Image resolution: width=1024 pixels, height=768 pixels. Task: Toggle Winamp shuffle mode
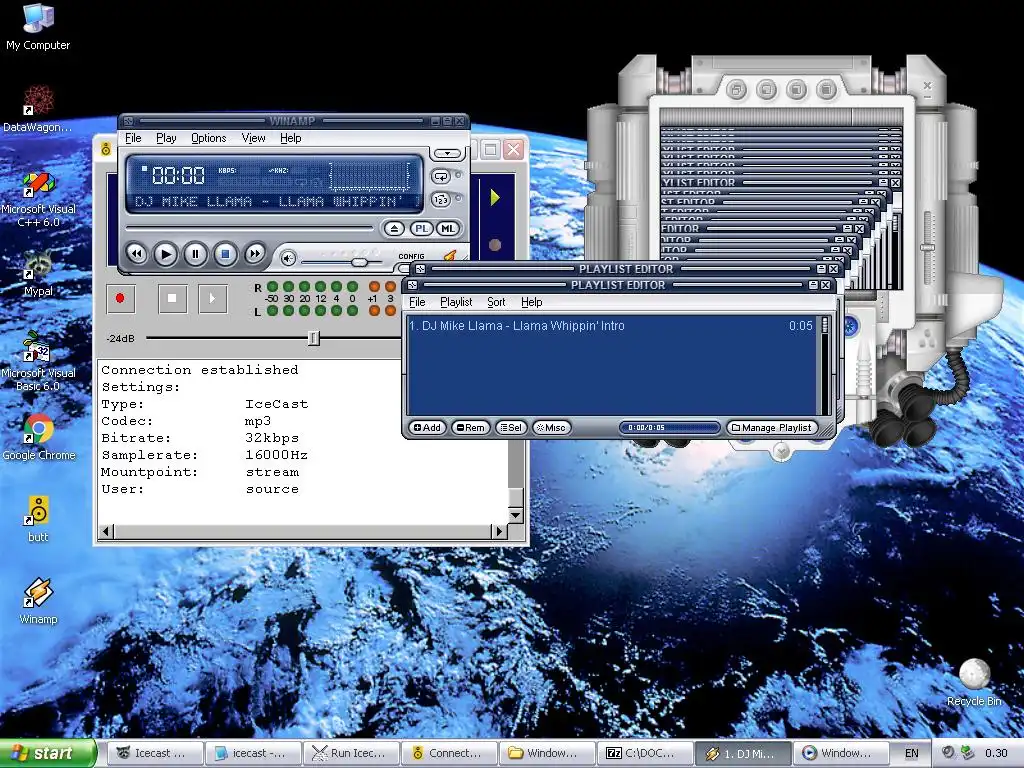click(x=441, y=199)
